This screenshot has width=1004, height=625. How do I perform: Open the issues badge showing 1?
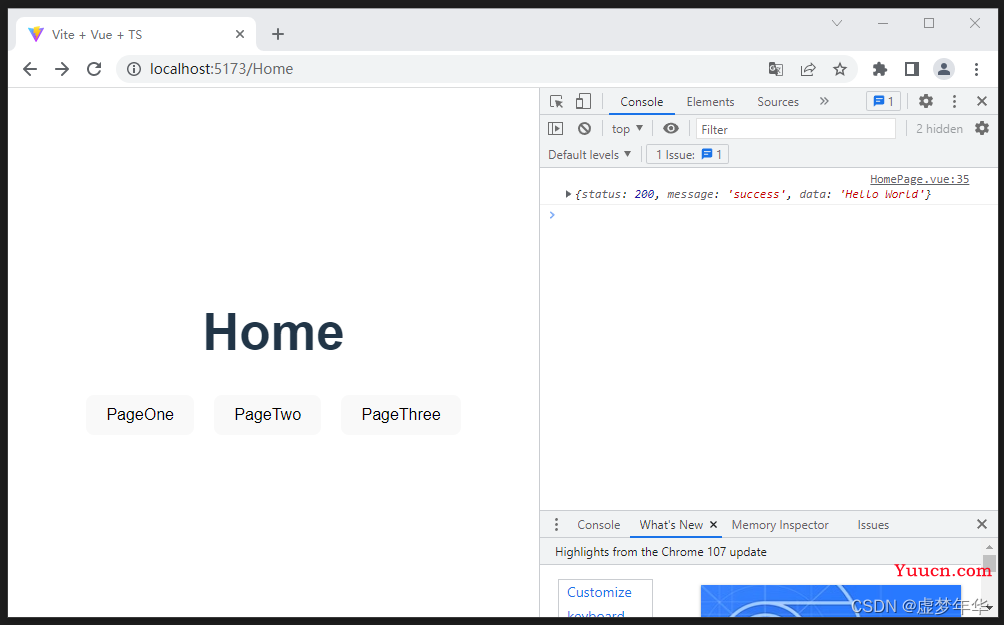pyautogui.click(x=884, y=101)
